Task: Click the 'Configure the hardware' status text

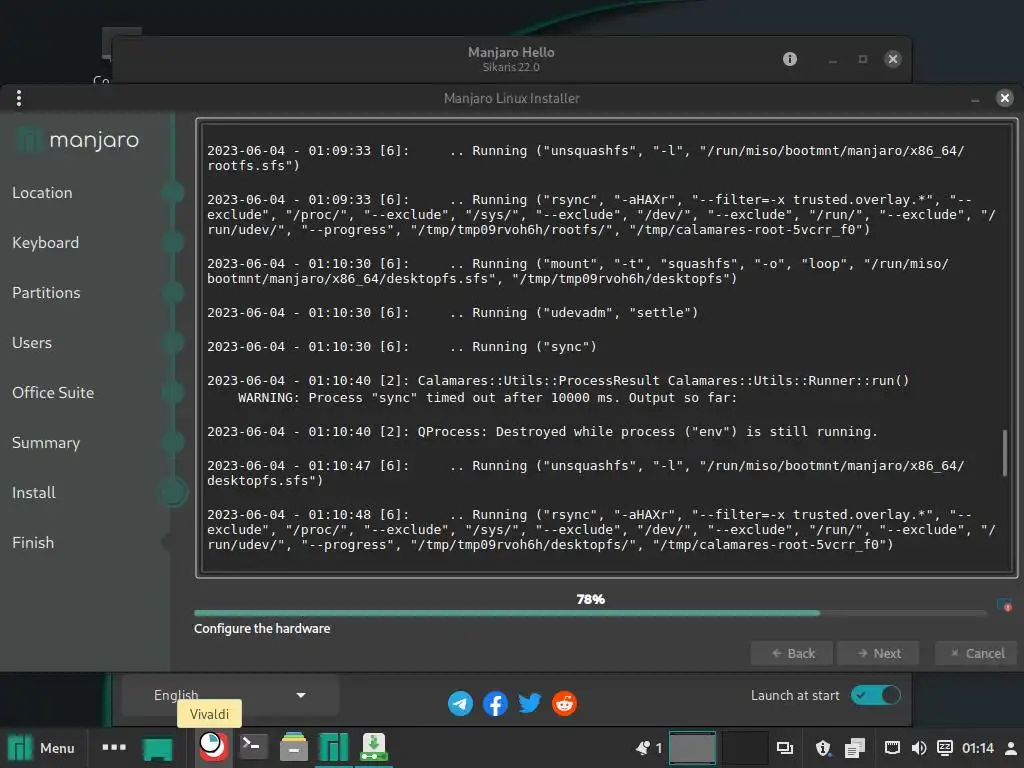Action: point(262,628)
